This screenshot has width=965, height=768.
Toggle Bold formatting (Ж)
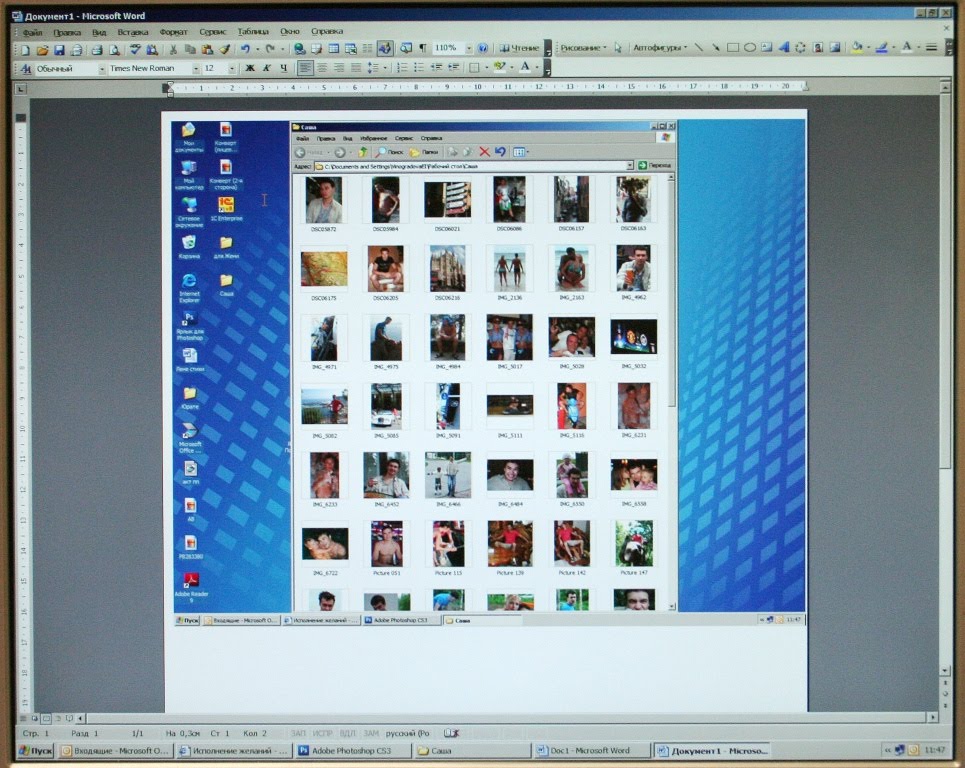click(250, 68)
